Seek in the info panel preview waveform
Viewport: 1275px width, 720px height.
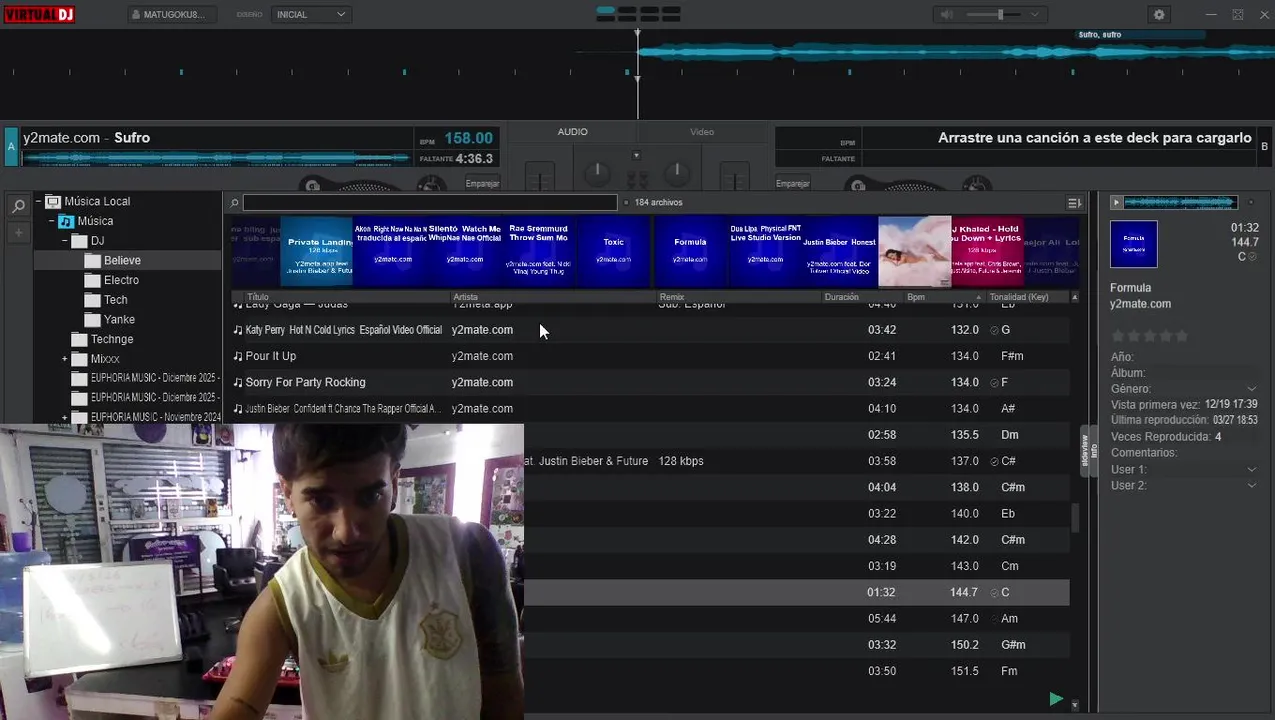(x=1181, y=203)
